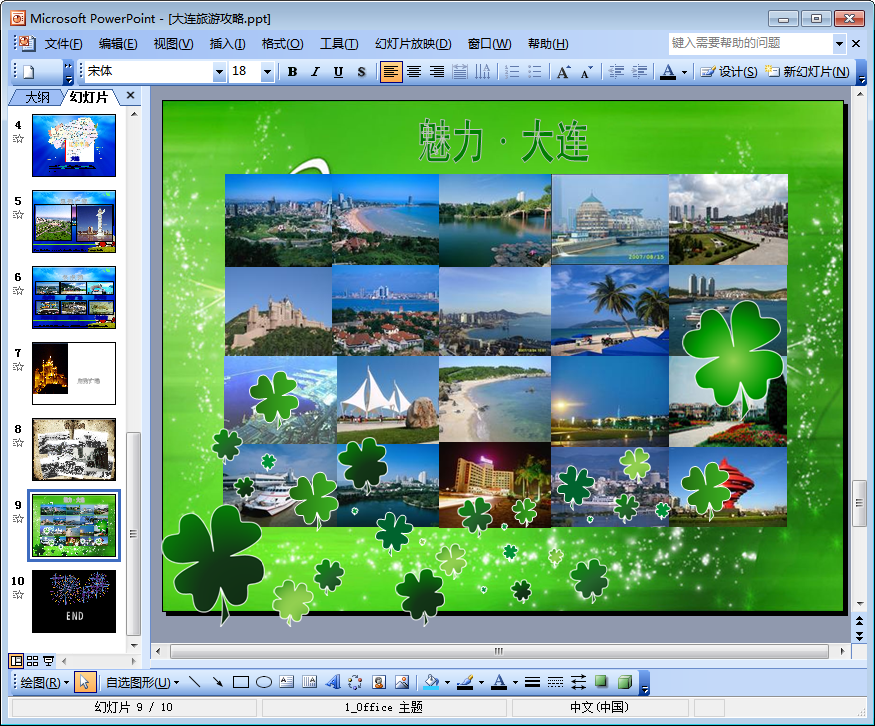Open Shadow Style icon
This screenshot has height=726, width=875.
pyautogui.click(x=601, y=682)
